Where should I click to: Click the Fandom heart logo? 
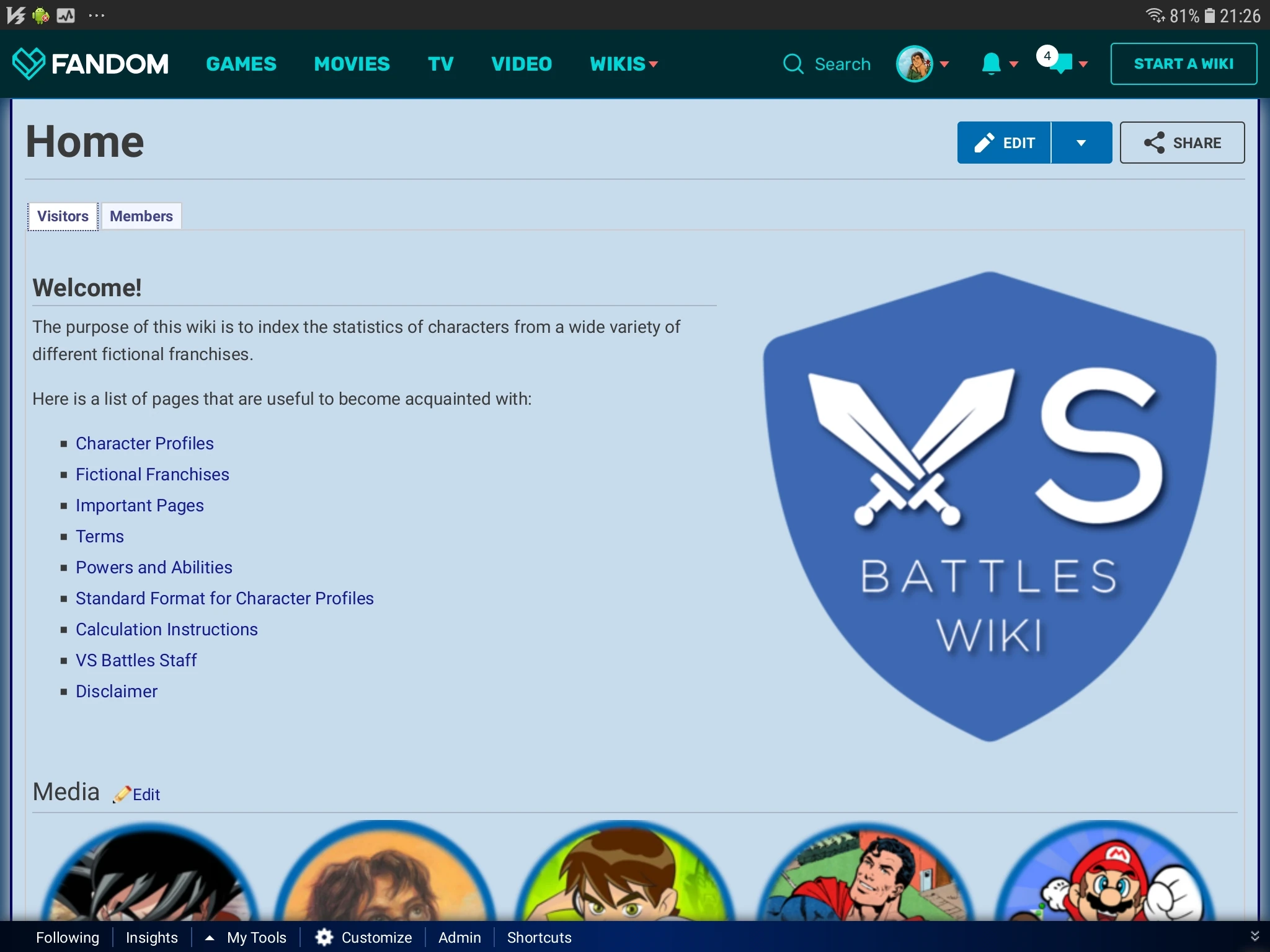tap(29, 63)
